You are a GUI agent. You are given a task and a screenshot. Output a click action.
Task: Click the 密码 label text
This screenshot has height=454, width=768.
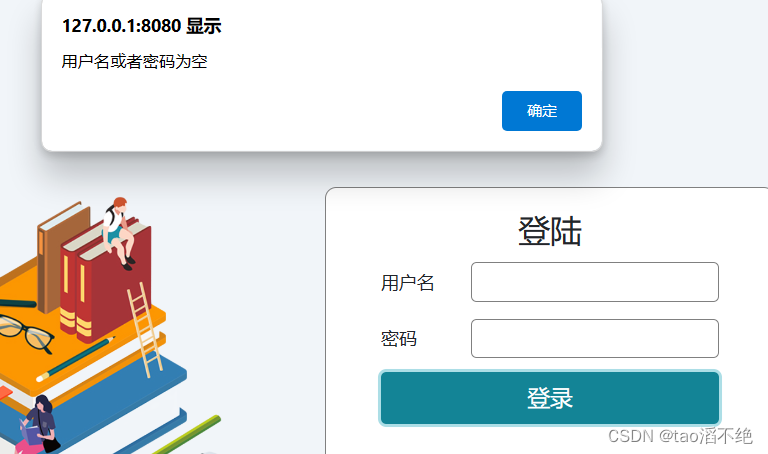point(399,339)
